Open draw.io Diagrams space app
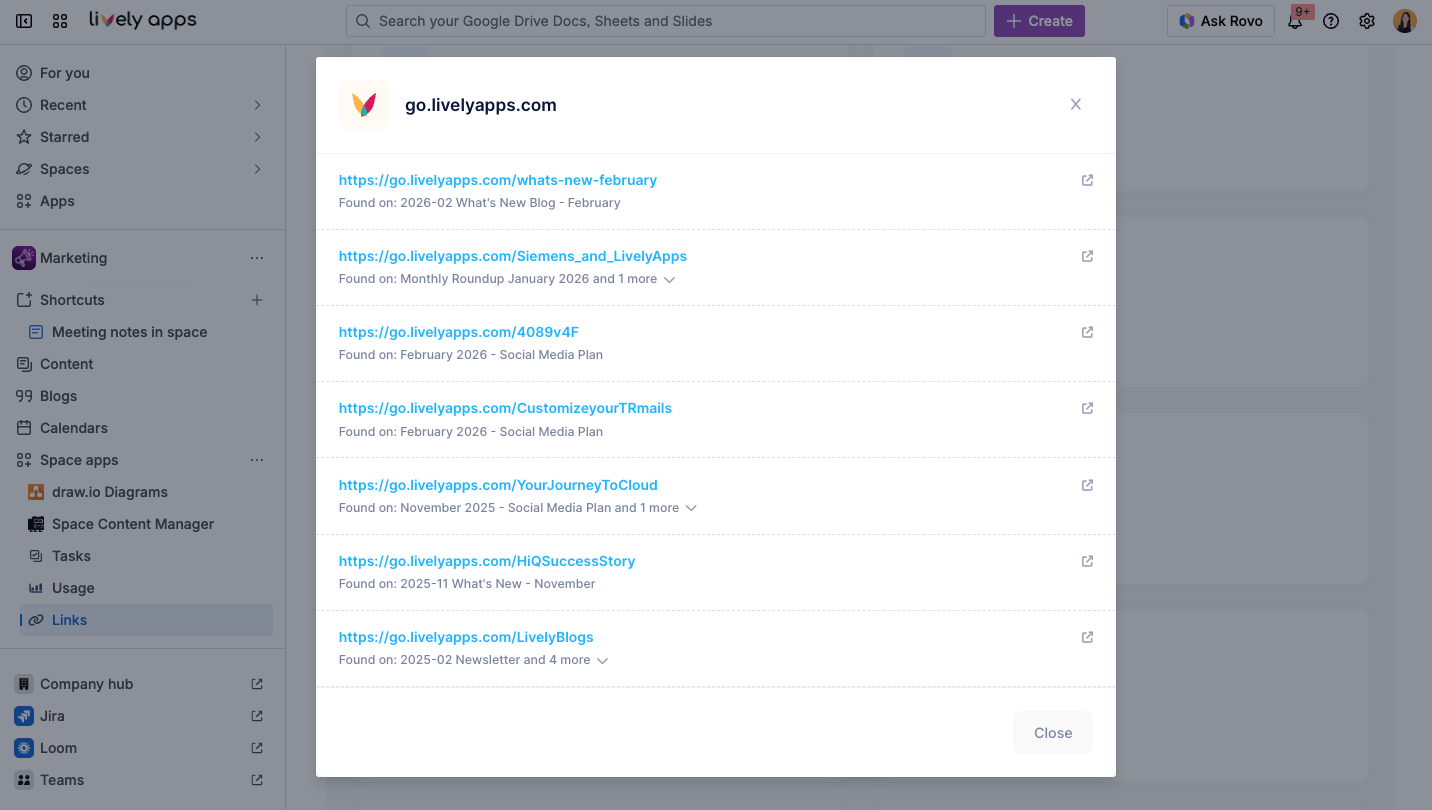 [109, 492]
